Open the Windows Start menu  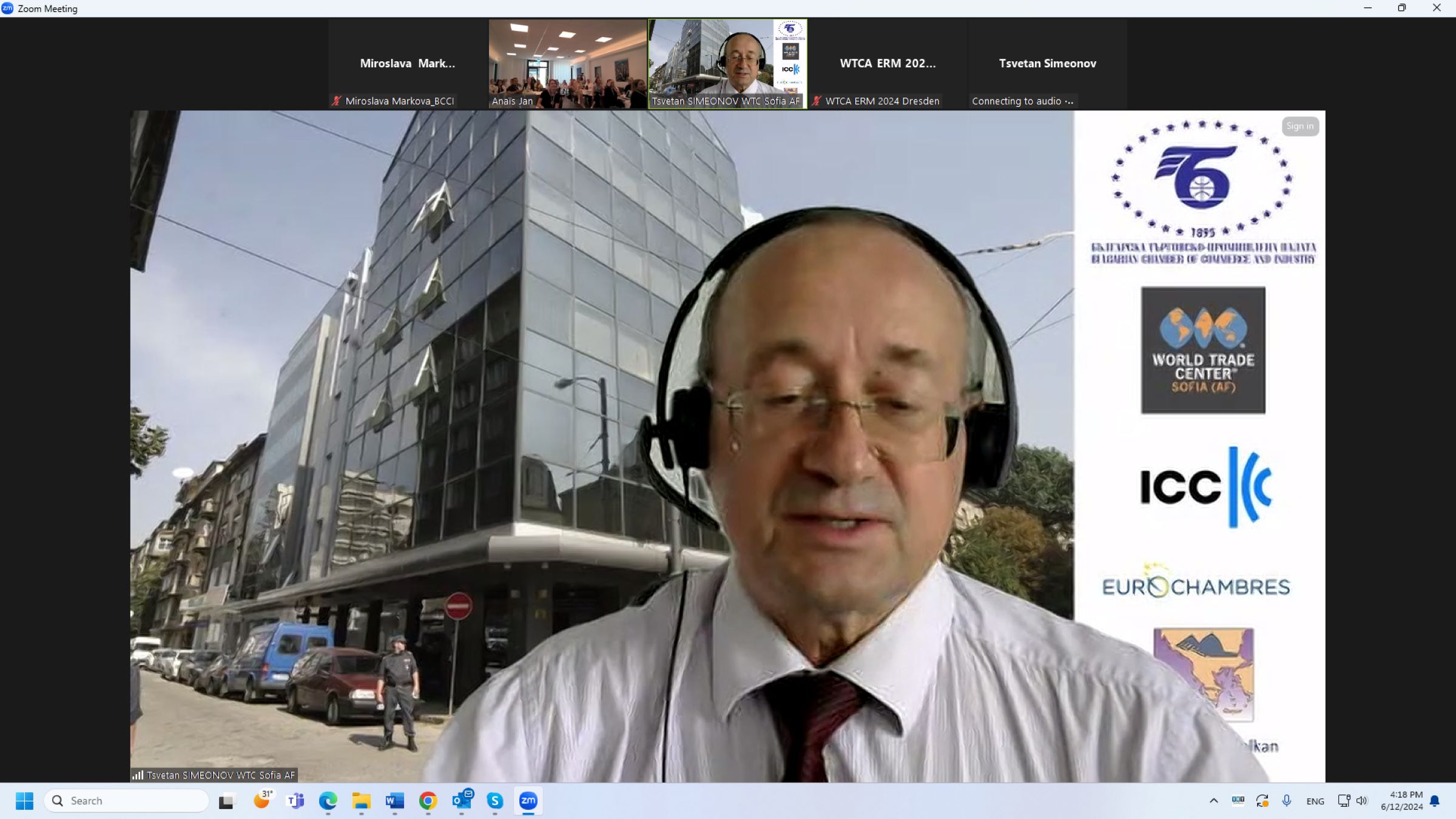pos(24,801)
